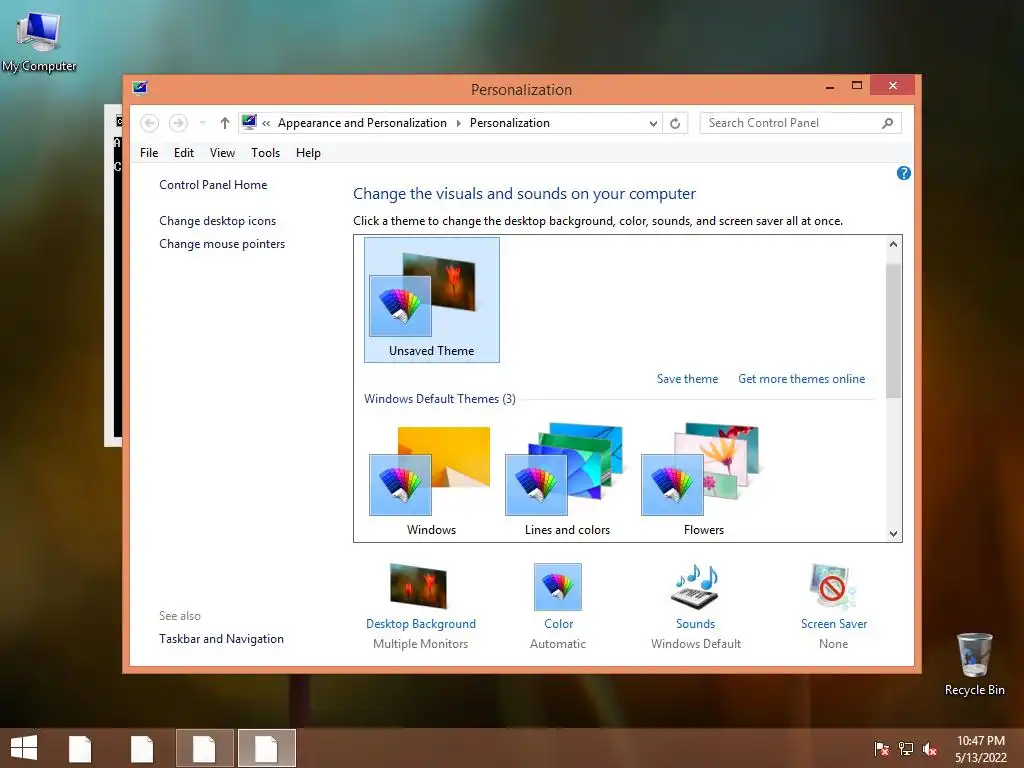
Task: Click the Personalization window title icon
Action: [140, 88]
